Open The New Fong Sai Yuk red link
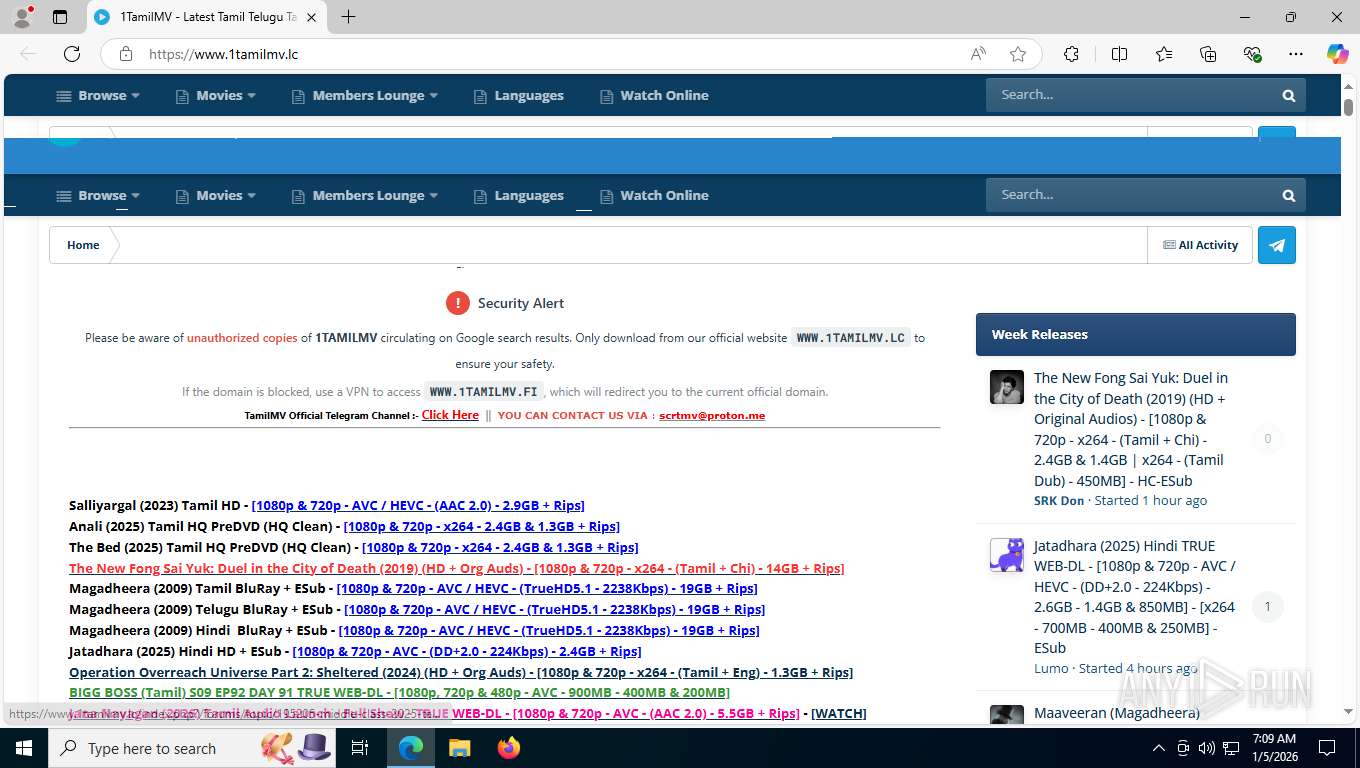The image size is (1360, 768). (x=456, y=568)
